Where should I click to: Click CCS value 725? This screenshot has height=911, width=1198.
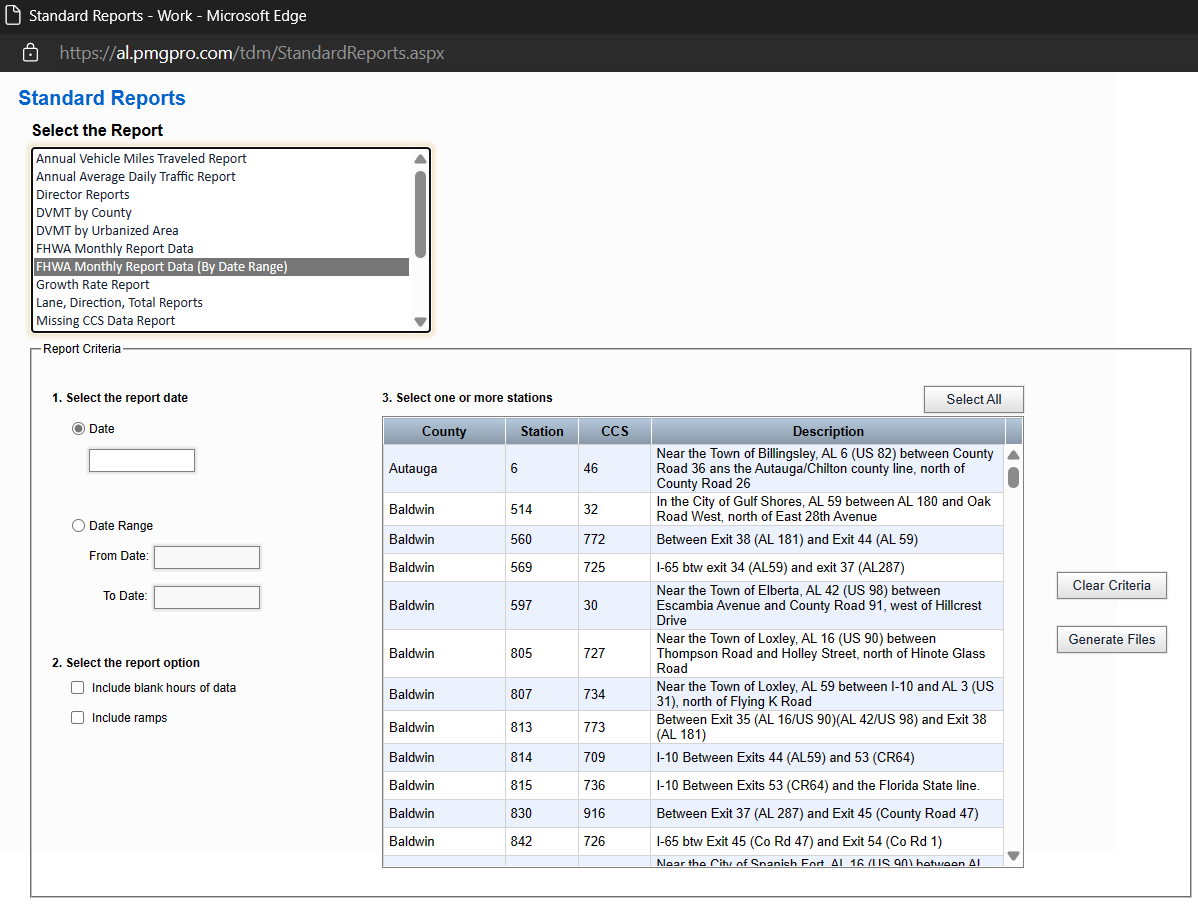pyautogui.click(x=594, y=568)
